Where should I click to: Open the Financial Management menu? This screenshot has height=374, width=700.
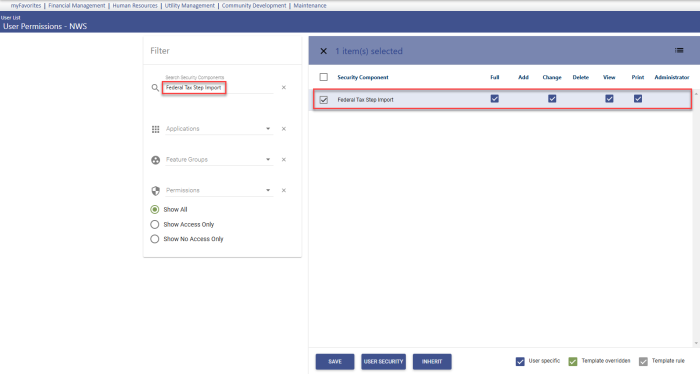[x=77, y=5]
